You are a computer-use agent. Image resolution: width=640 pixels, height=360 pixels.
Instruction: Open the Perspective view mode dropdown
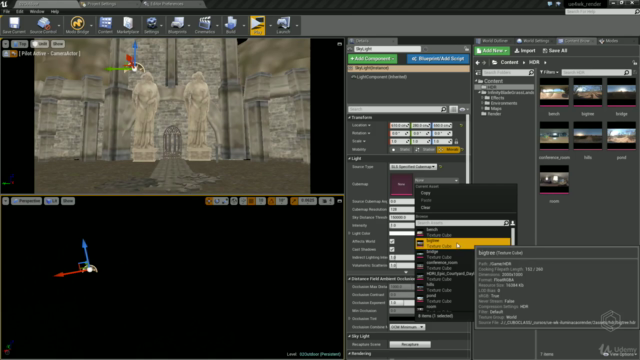coord(27,201)
